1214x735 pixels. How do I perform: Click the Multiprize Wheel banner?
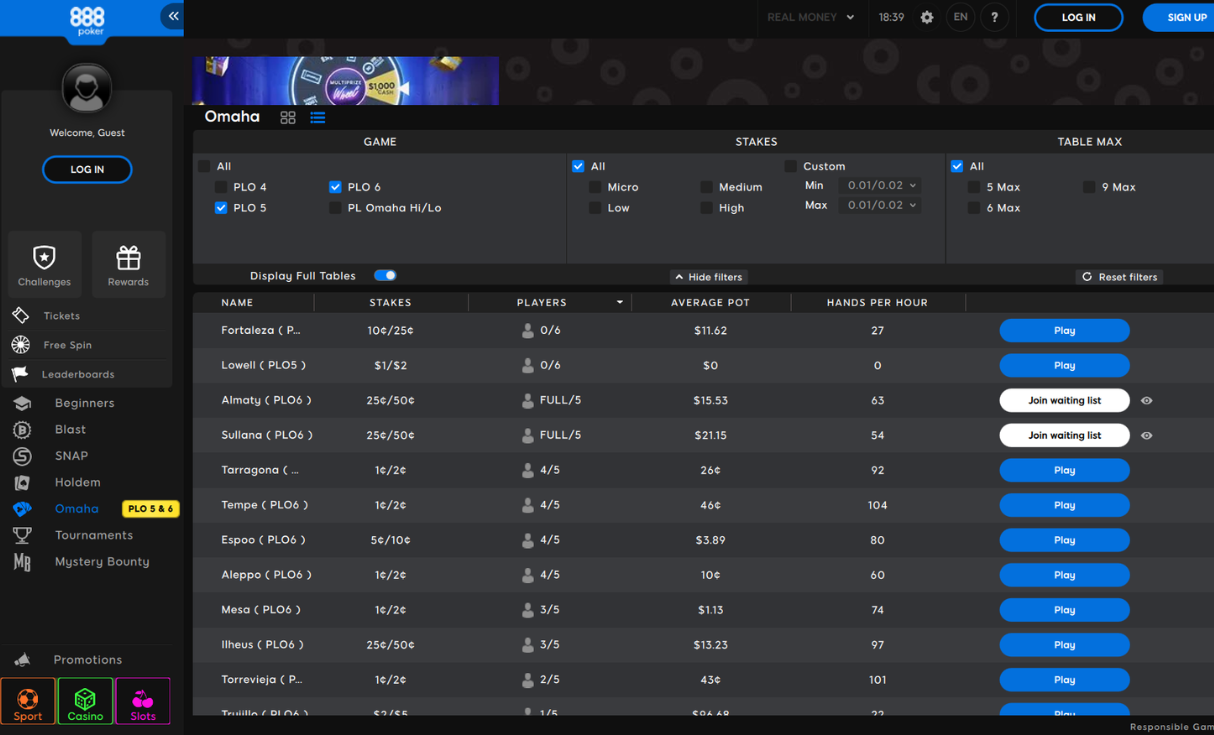346,80
